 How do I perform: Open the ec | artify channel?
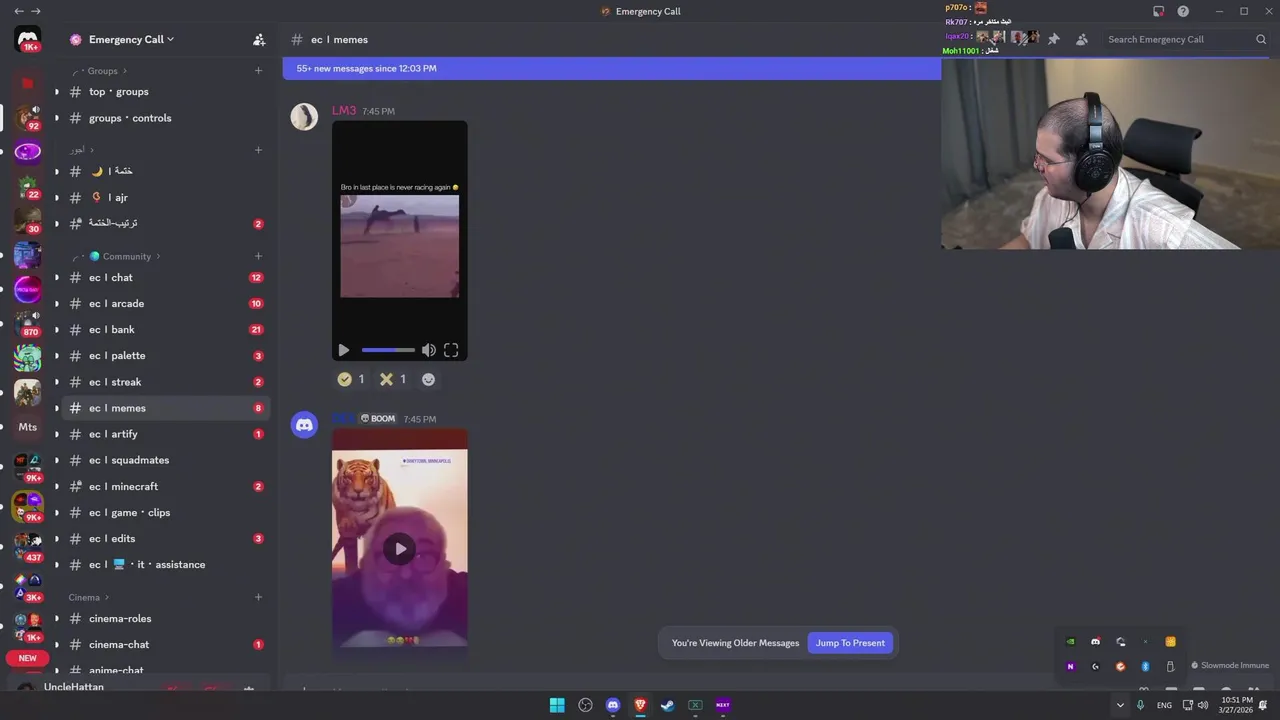pyautogui.click(x=166, y=434)
